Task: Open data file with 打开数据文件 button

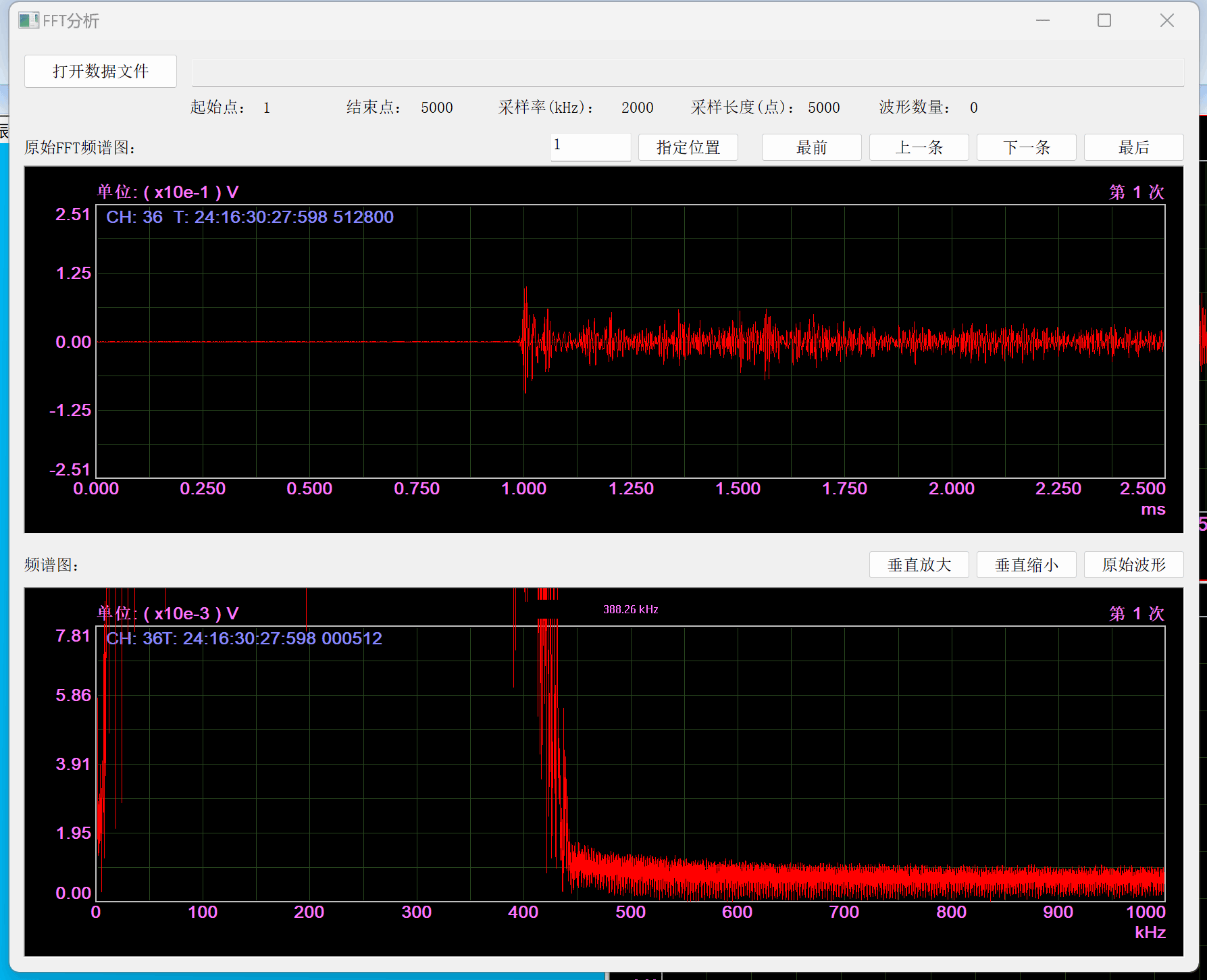Action: [101, 71]
